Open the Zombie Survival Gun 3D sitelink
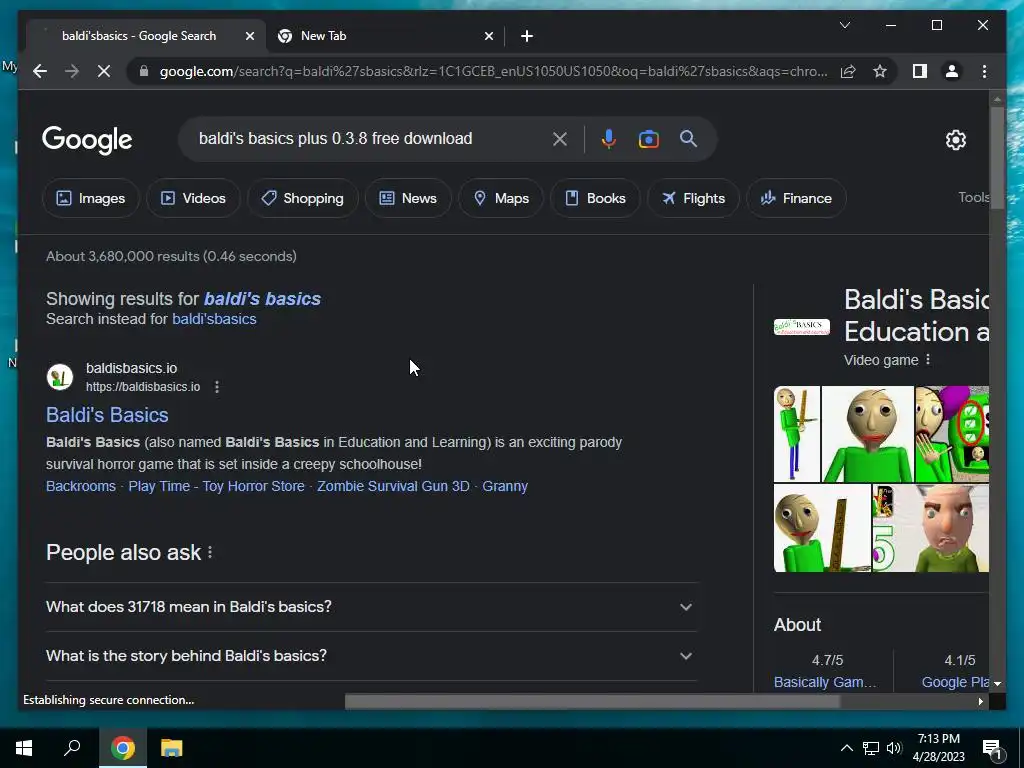This screenshot has height=768, width=1024. click(393, 486)
